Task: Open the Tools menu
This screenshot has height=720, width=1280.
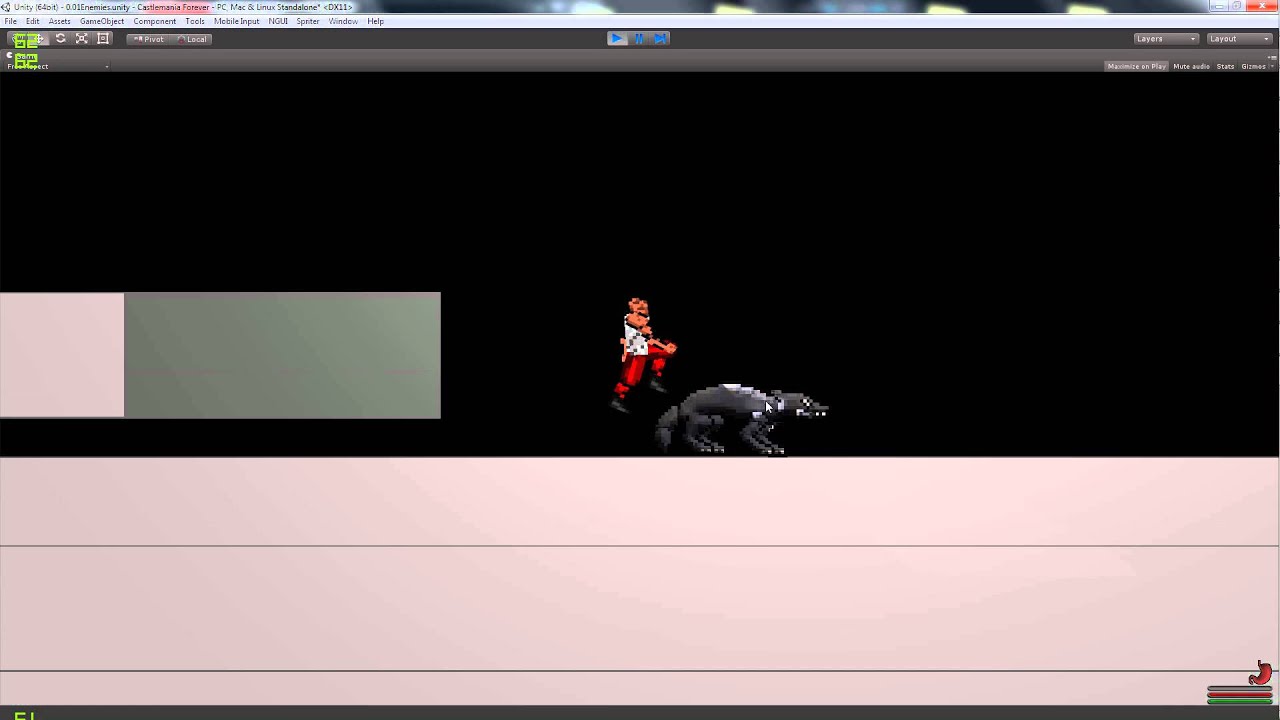Action: tap(195, 21)
